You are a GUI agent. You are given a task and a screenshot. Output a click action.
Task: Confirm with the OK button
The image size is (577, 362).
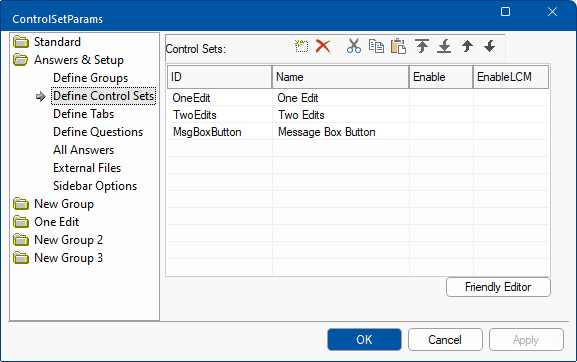pos(364,340)
